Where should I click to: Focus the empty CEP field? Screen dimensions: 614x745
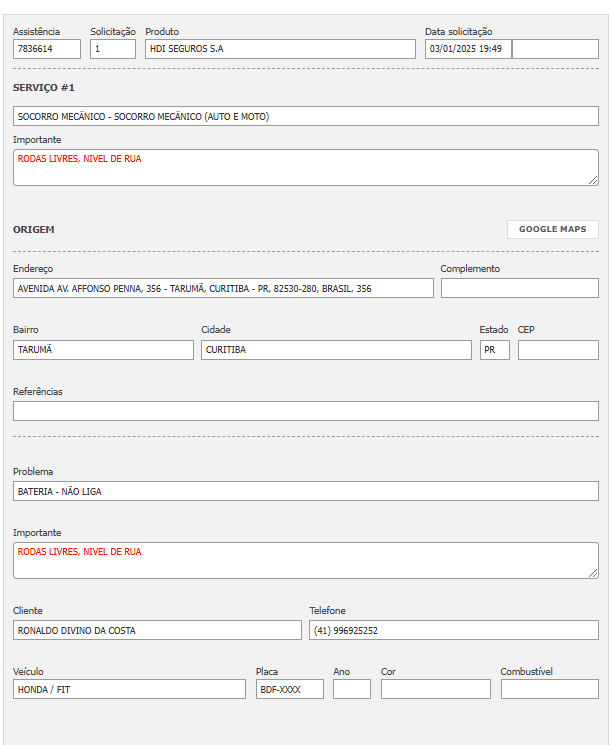tap(557, 350)
